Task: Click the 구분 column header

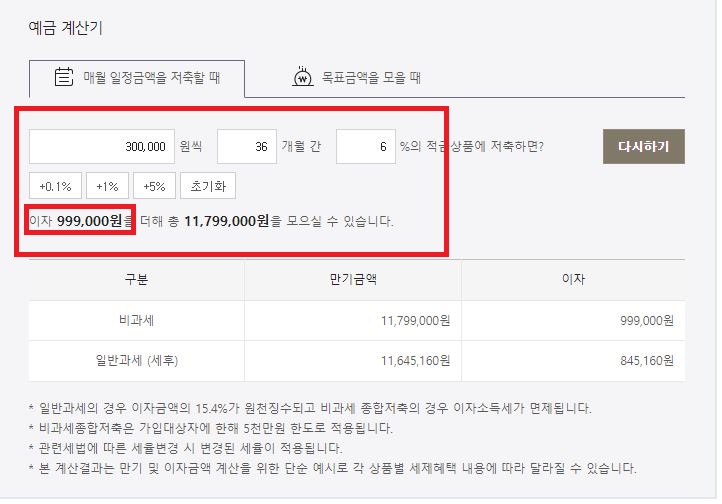Action: pyautogui.click(x=136, y=279)
